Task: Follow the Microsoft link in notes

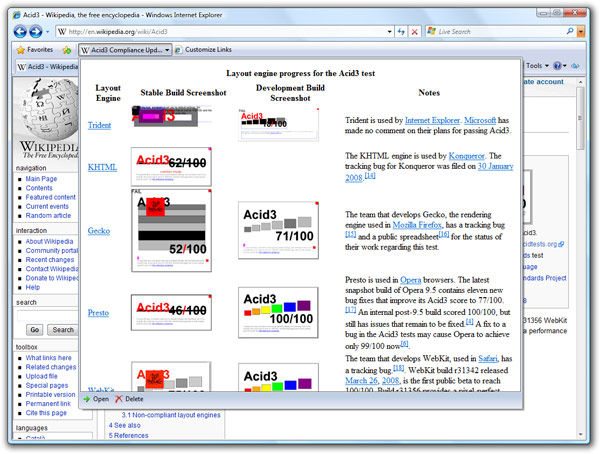Action: (480, 120)
